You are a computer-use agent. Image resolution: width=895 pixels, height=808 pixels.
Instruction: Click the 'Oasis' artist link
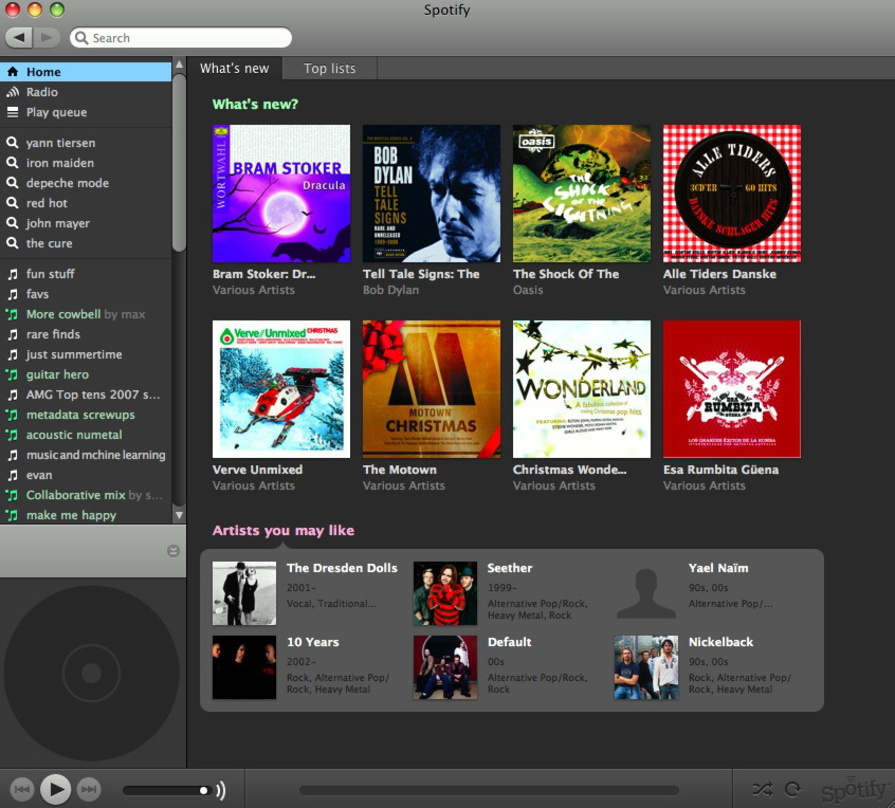coord(528,290)
